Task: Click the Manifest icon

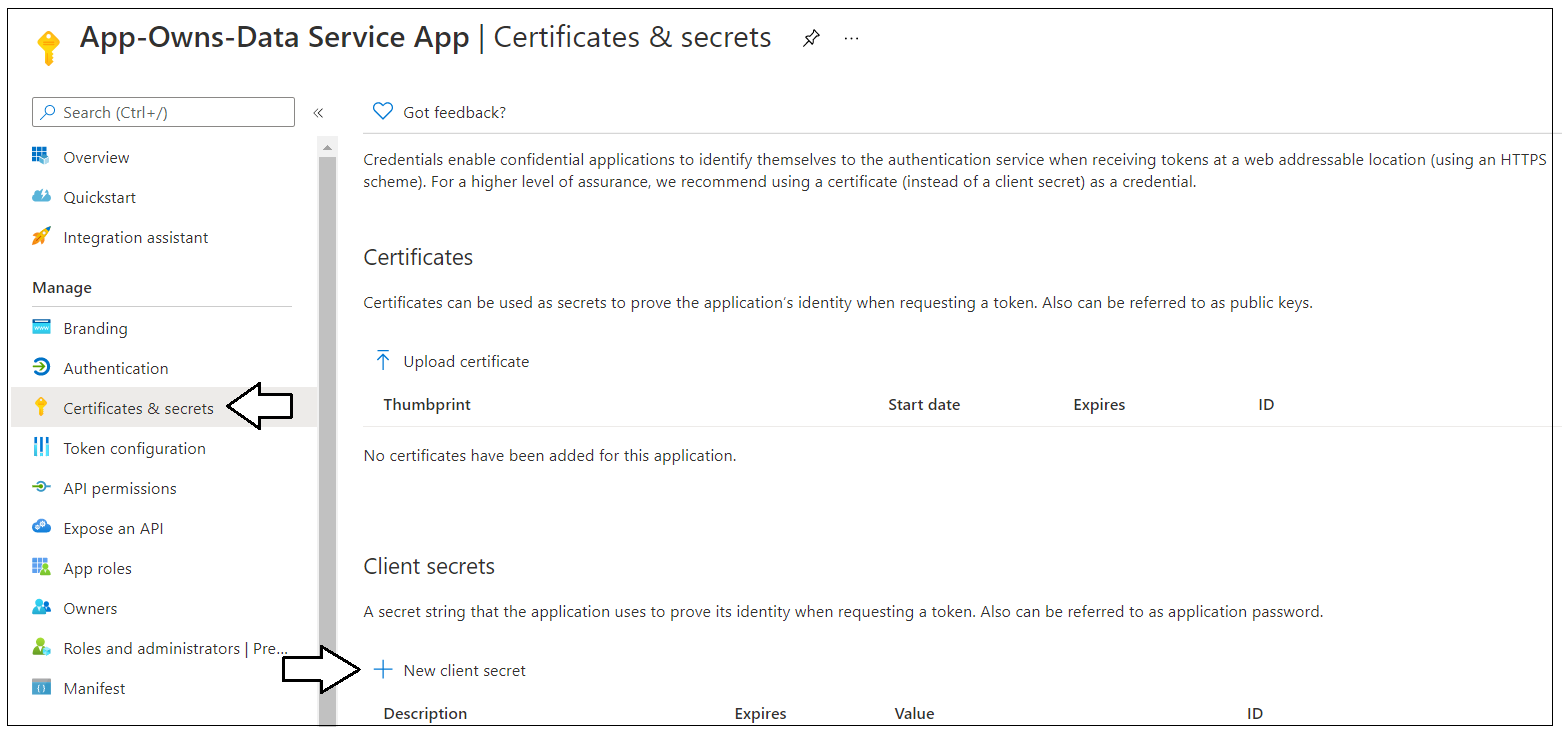Action: (x=41, y=687)
